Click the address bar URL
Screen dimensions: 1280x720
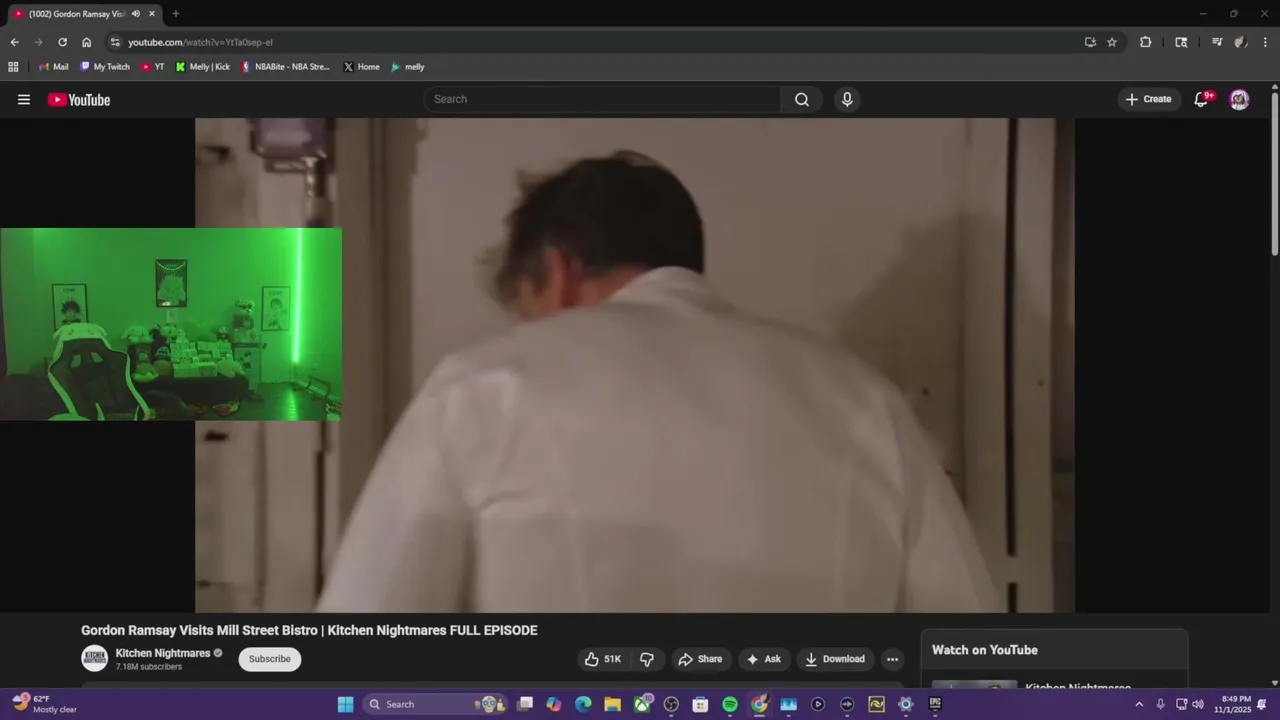[200, 42]
